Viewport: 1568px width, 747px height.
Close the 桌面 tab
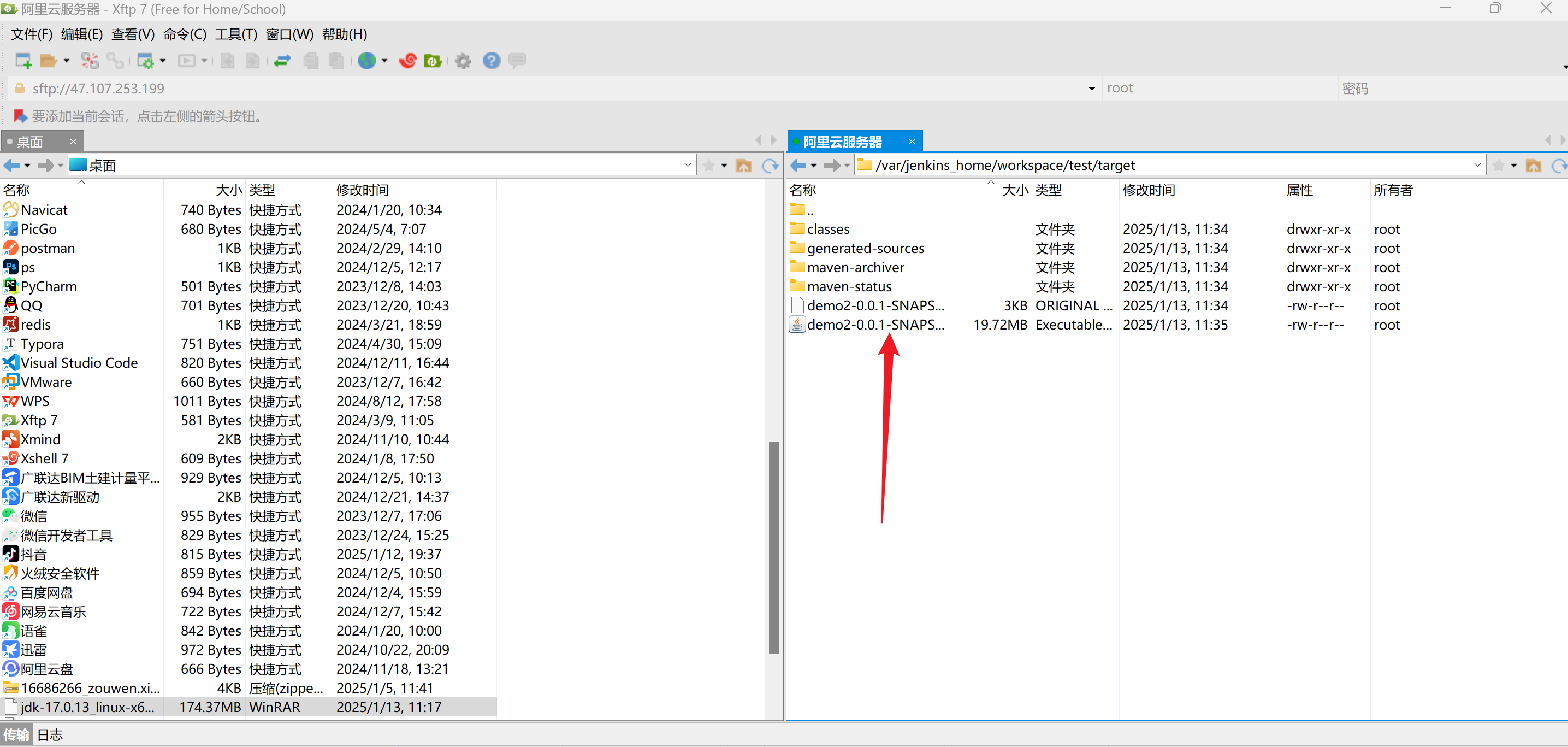73,142
